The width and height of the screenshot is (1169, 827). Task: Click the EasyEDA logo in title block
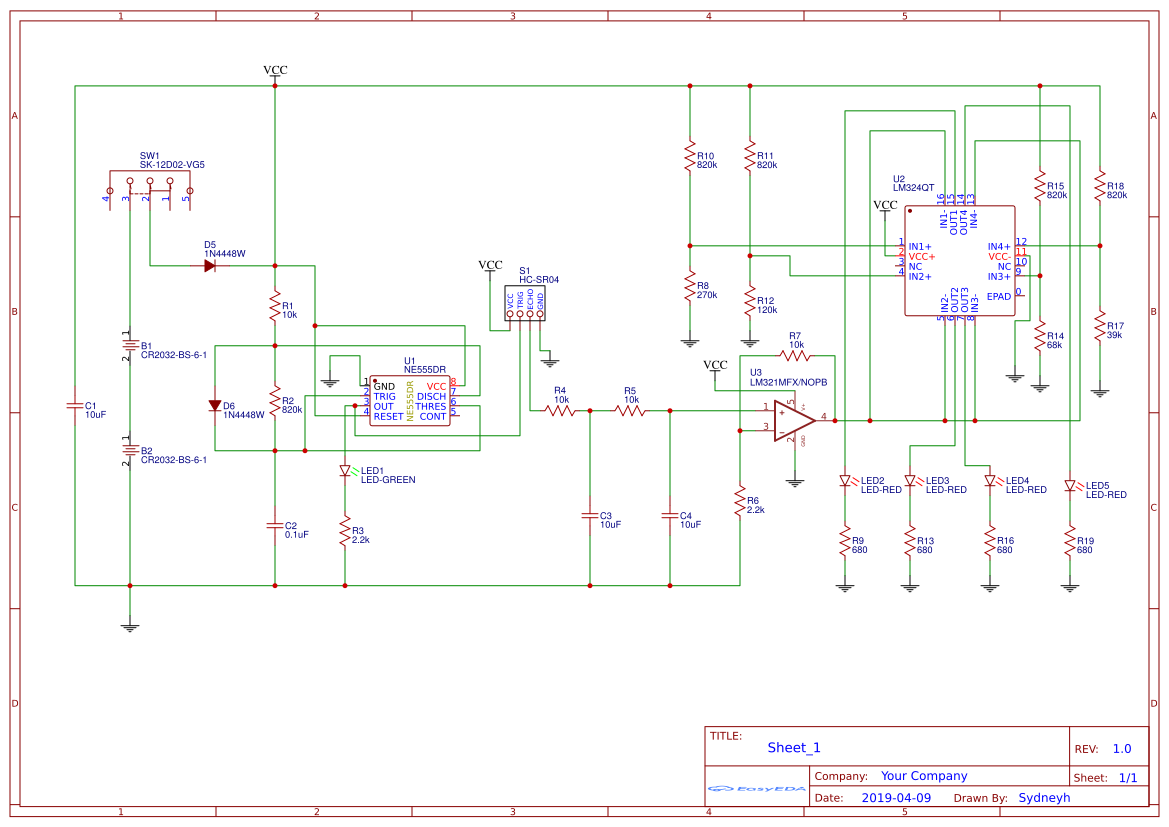pos(755,789)
